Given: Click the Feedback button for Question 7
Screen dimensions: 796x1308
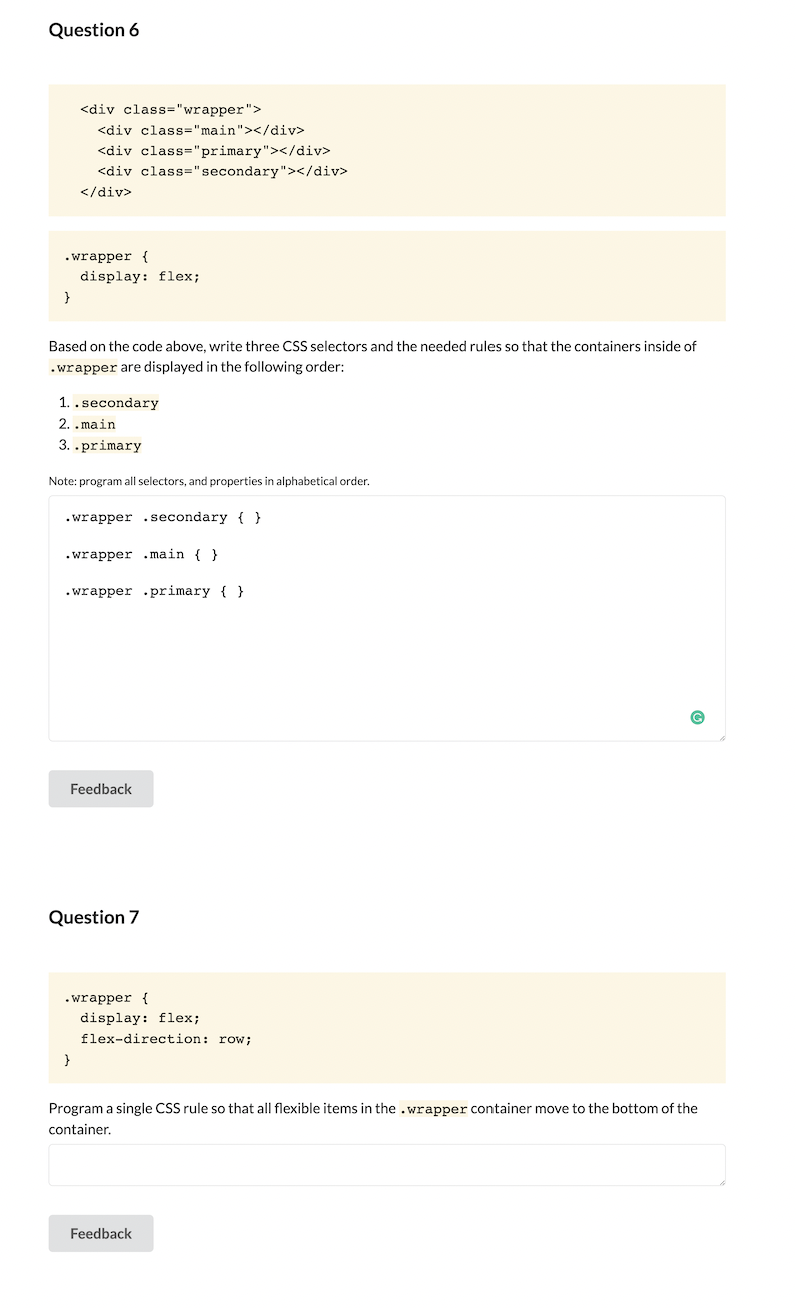Looking at the screenshot, I should click(x=100, y=1233).
